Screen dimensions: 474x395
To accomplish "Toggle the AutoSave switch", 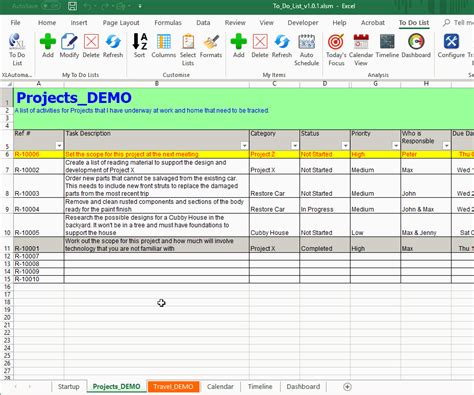I will [x=51, y=6].
